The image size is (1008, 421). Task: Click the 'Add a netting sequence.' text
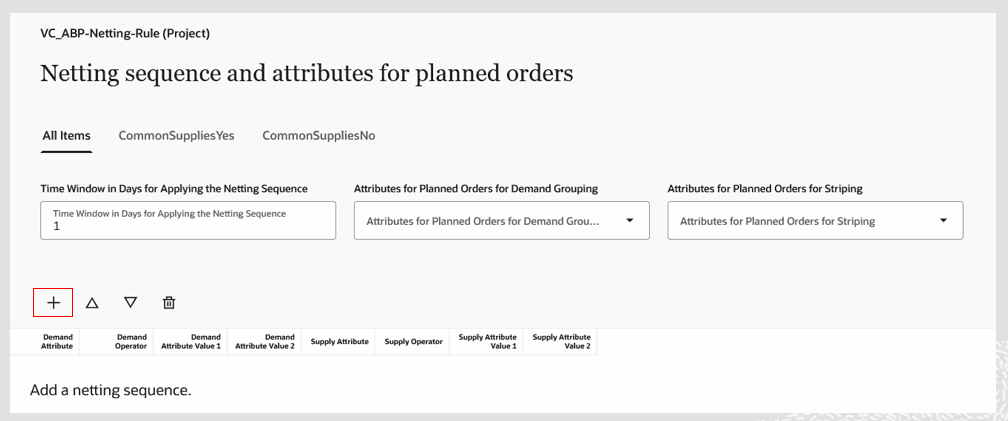click(110, 390)
